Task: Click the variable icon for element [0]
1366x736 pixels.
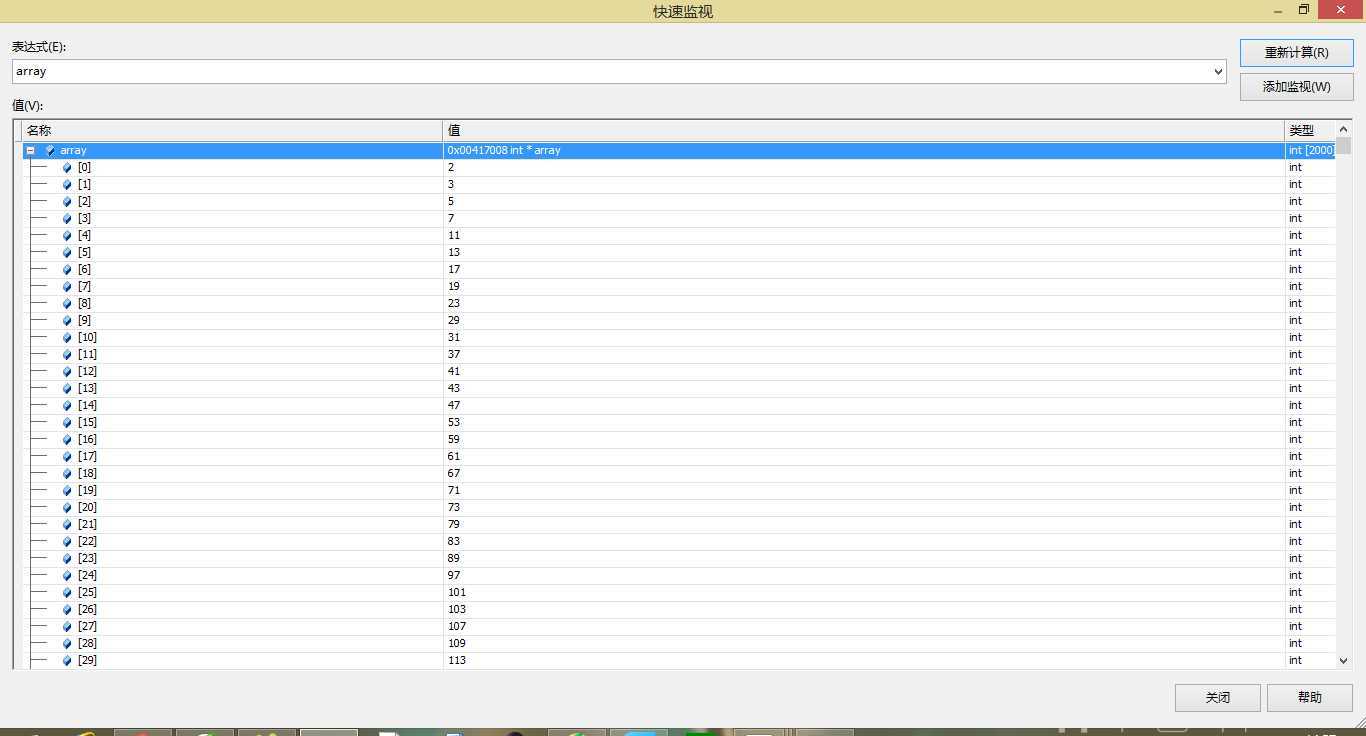Action: (x=68, y=167)
